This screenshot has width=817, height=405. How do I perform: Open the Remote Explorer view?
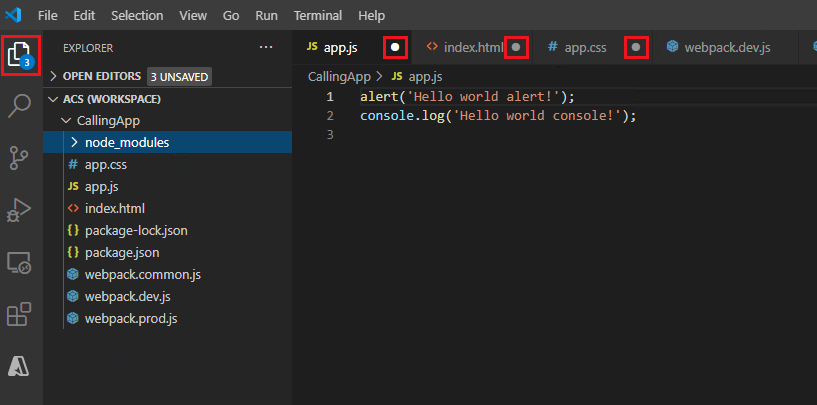click(19, 263)
